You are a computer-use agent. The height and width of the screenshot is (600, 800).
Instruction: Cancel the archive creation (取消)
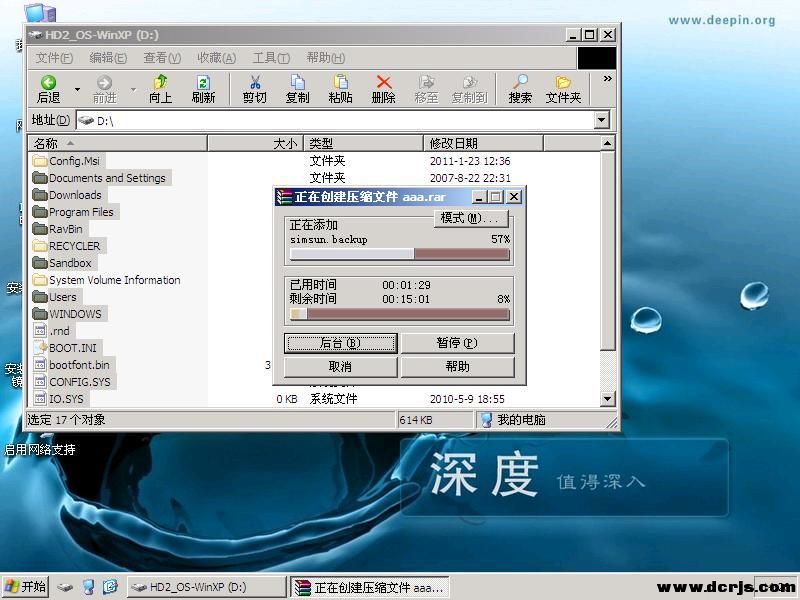tap(340, 367)
